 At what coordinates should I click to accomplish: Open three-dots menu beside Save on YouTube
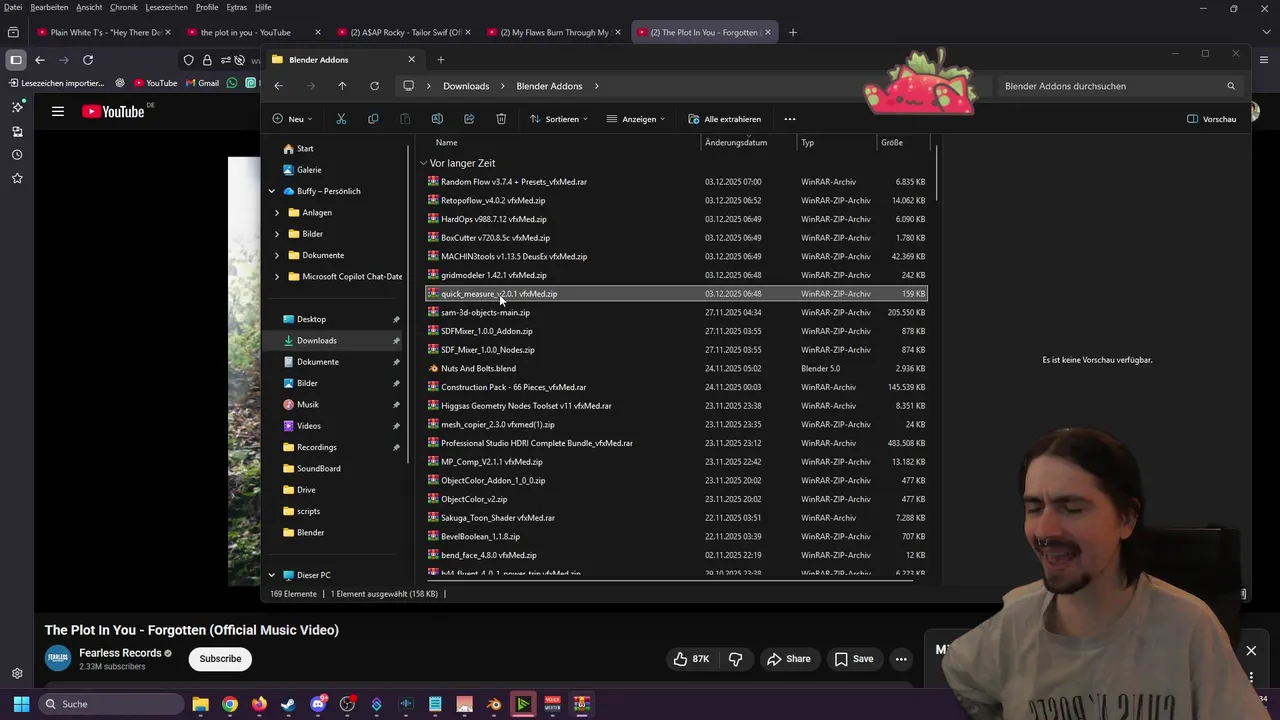coord(901,659)
